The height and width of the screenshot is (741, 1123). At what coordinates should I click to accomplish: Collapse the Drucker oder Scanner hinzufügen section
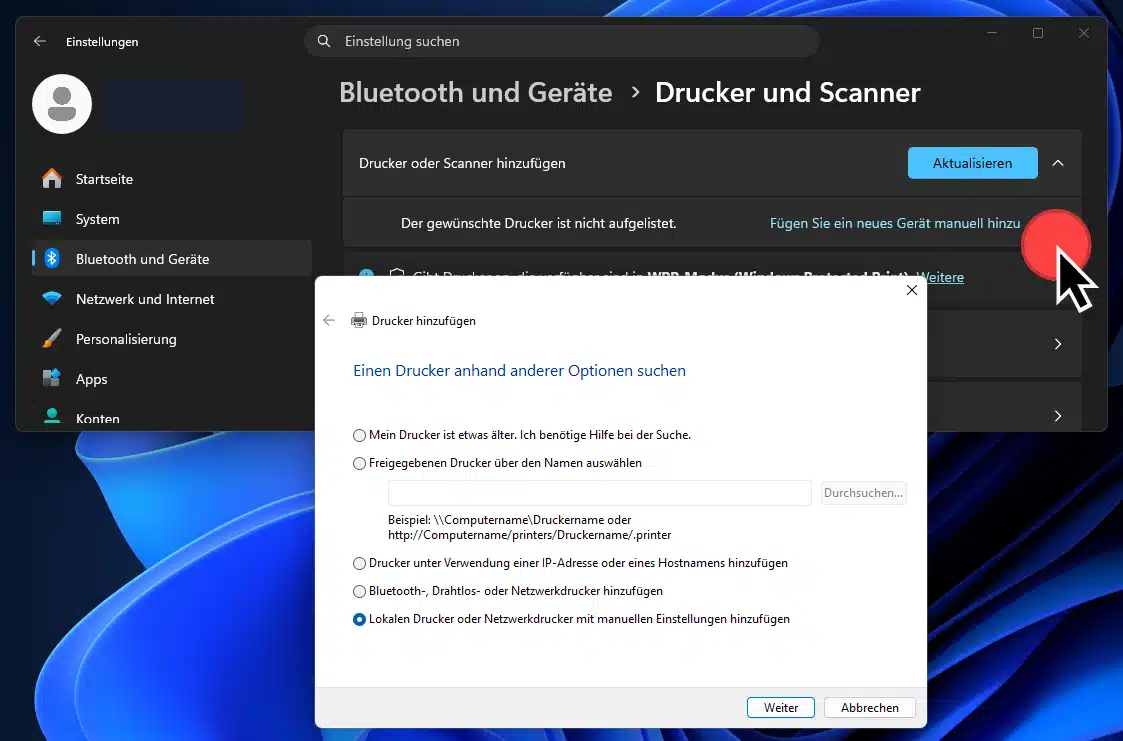click(1058, 163)
